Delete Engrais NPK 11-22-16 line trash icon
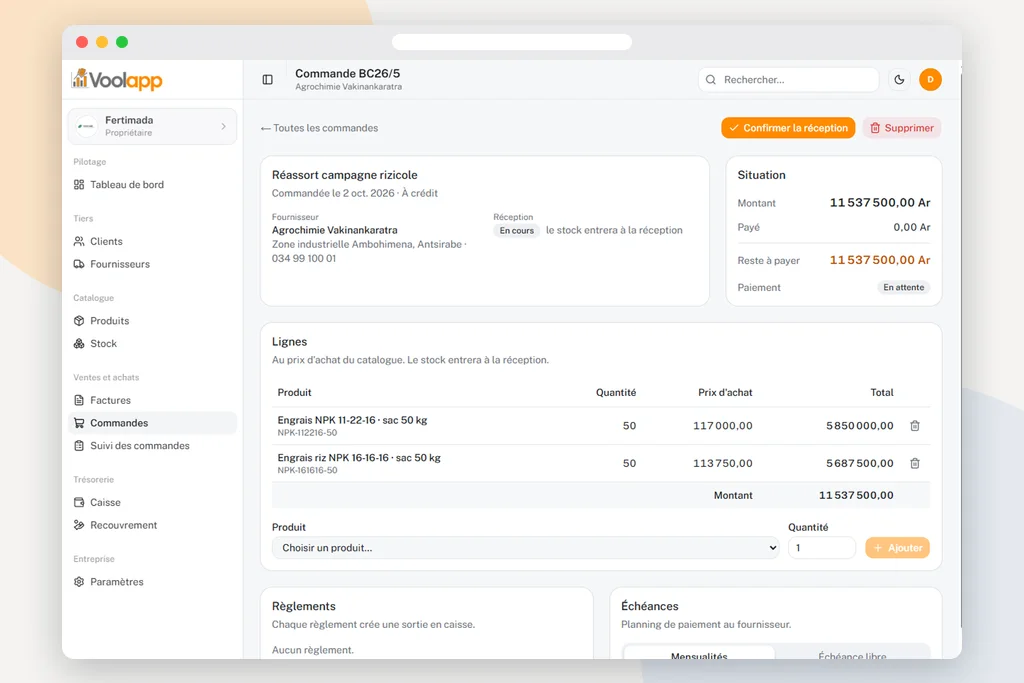Viewport: 1024px width, 683px height. click(915, 426)
